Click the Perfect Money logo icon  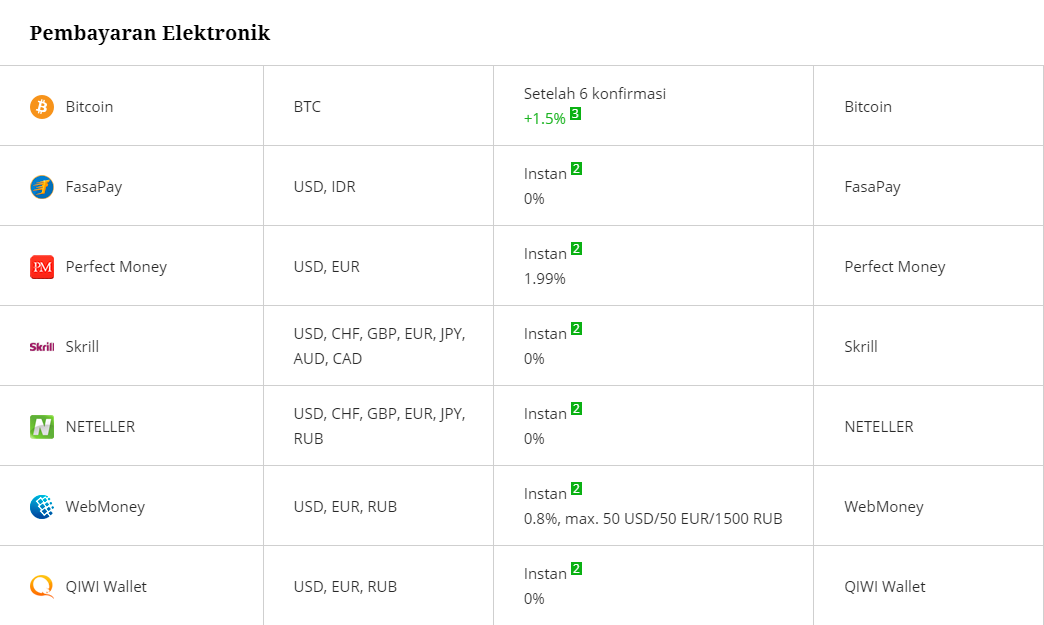coord(42,267)
